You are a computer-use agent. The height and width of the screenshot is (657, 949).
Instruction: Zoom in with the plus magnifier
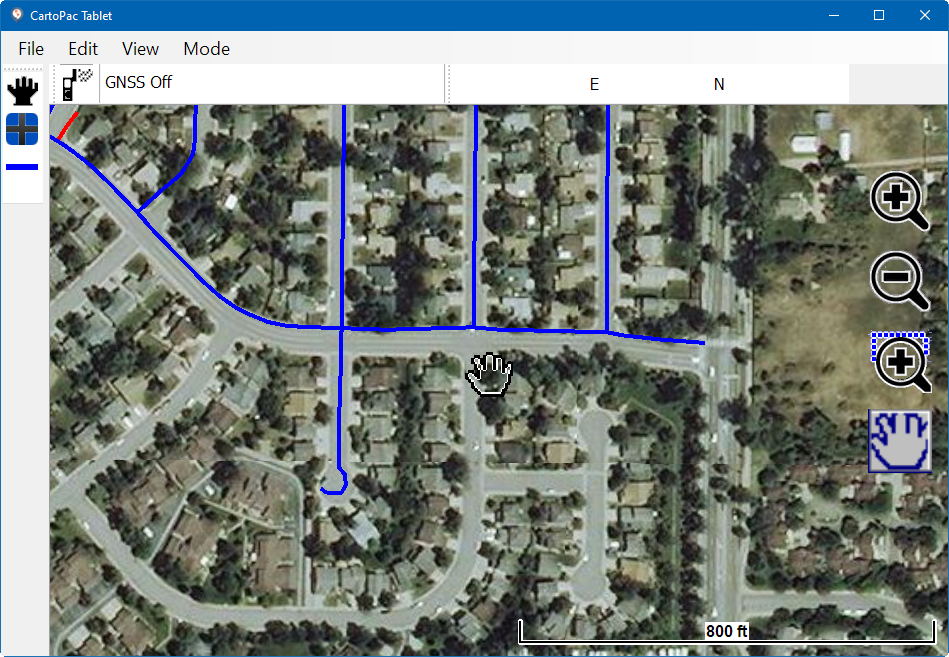point(899,200)
